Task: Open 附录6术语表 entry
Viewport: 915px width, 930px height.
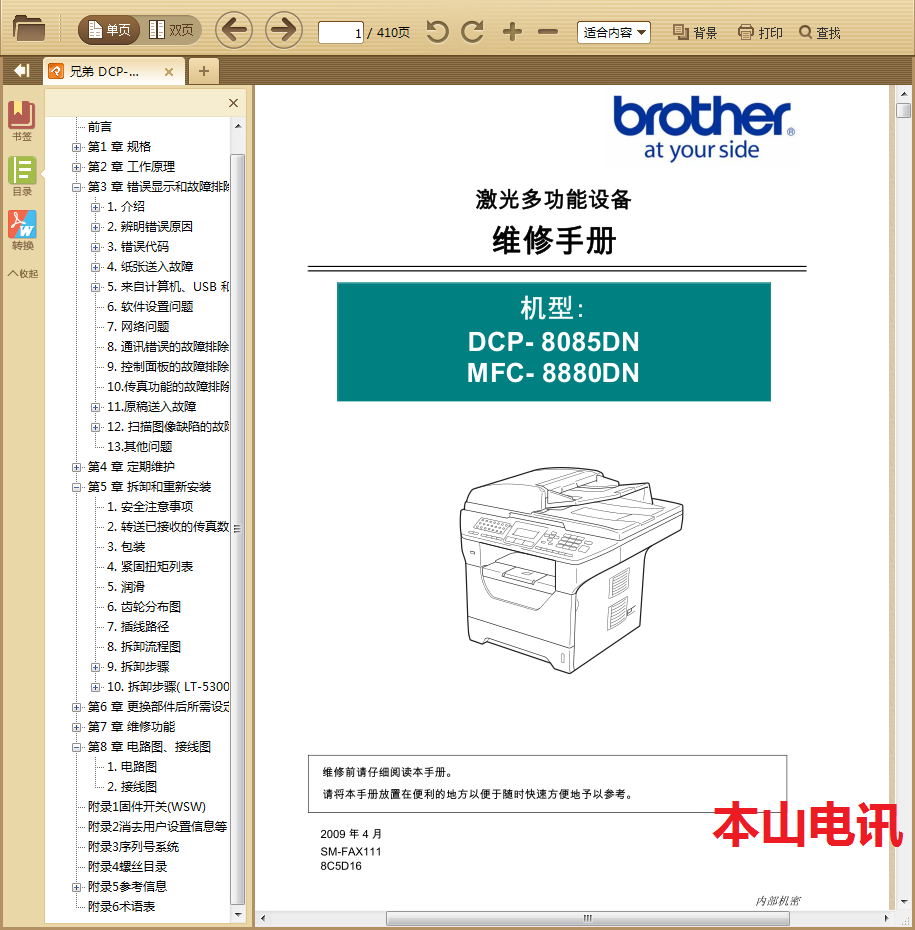Action: (122, 907)
